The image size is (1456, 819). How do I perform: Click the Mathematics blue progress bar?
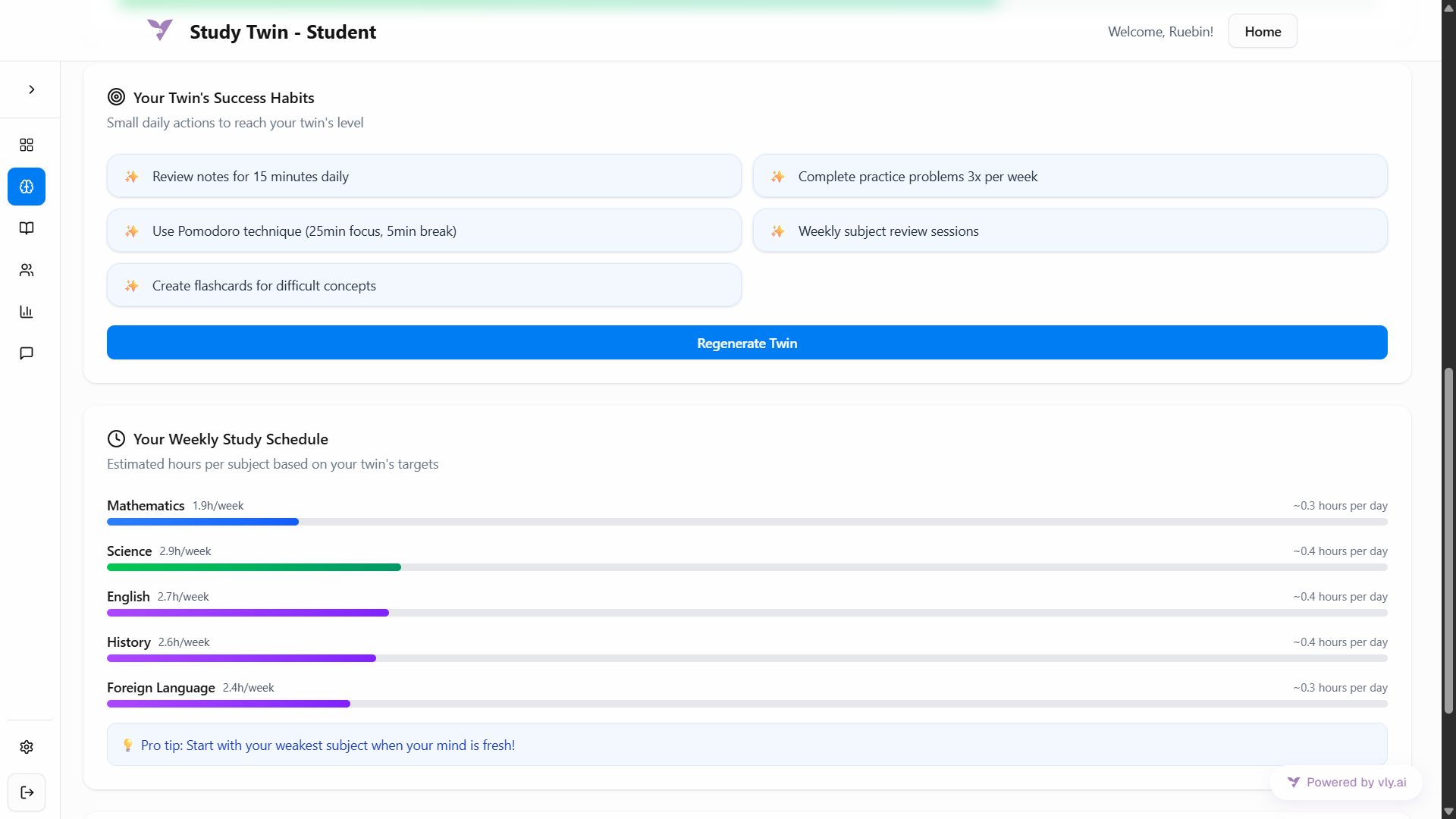click(x=202, y=522)
